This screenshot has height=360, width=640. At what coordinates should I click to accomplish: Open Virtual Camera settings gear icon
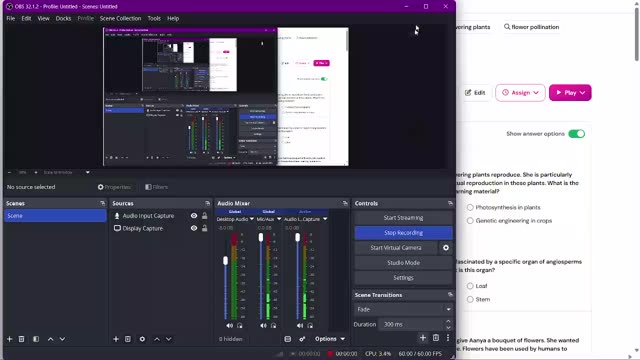446,248
